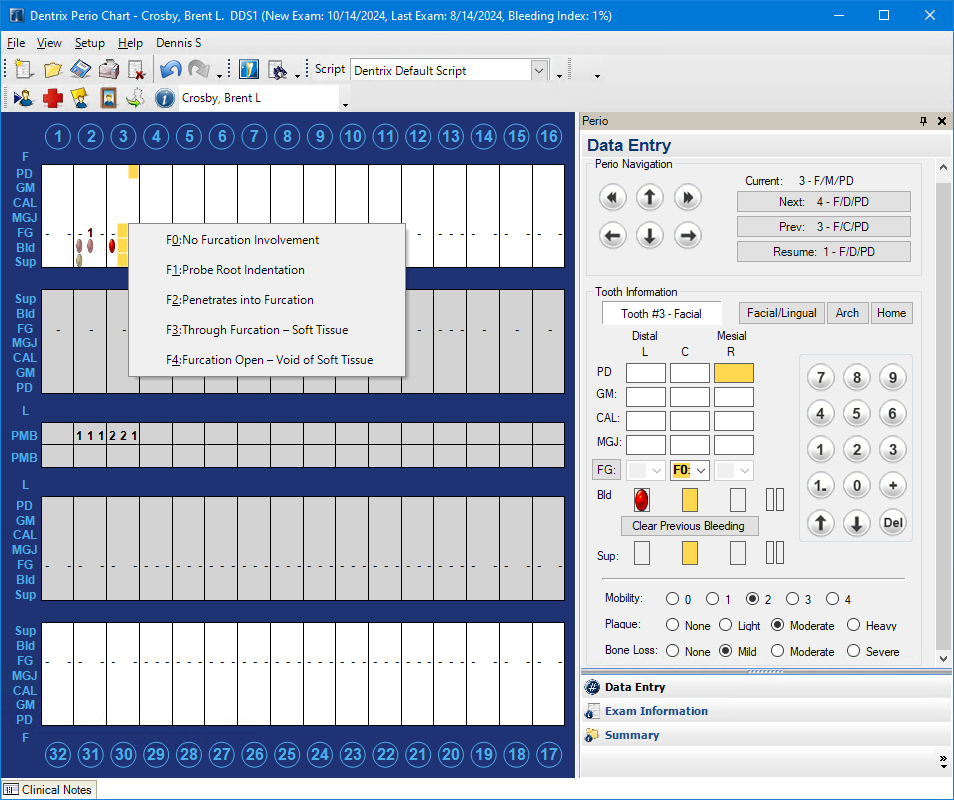
Task: Click the blue patient information icon
Action: click(x=165, y=98)
